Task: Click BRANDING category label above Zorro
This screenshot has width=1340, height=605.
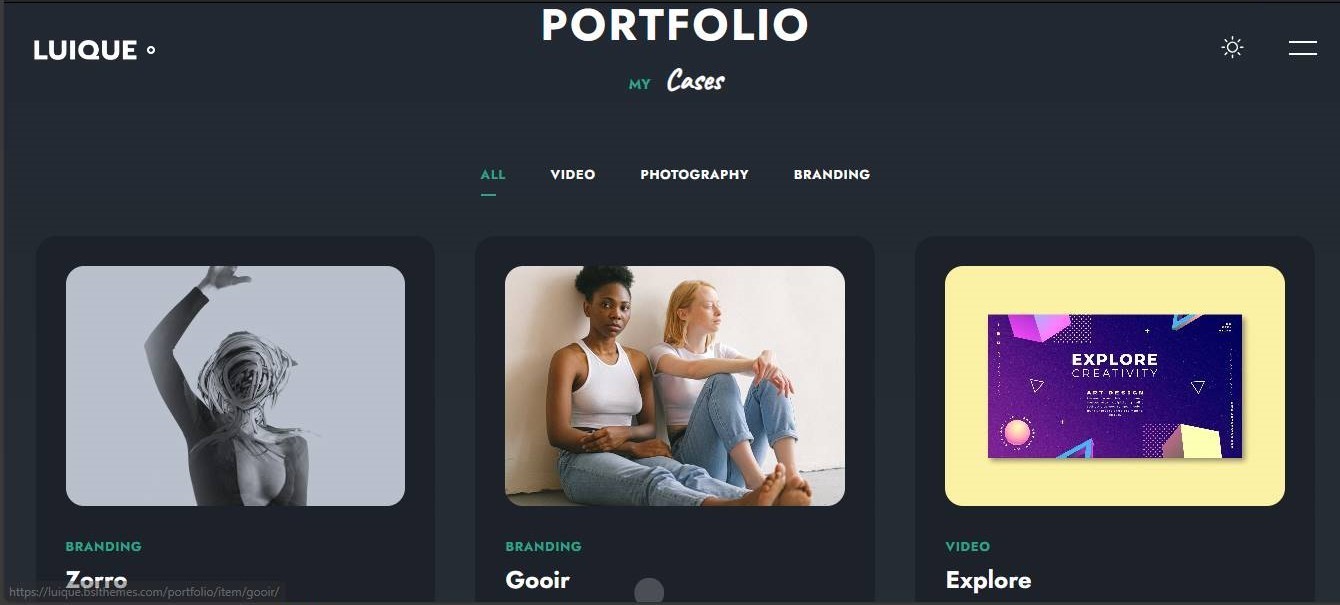Action: click(104, 546)
